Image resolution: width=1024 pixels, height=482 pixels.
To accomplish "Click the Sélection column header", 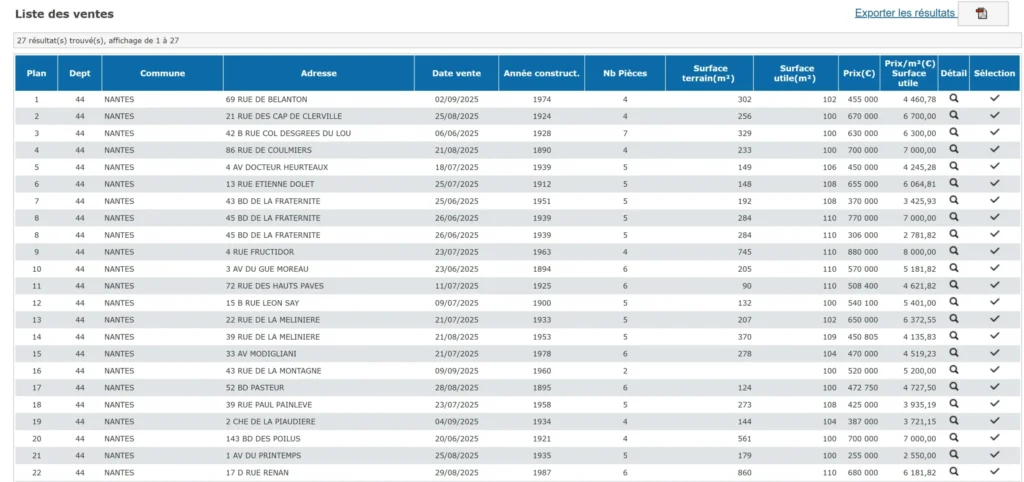I will [x=995, y=73].
